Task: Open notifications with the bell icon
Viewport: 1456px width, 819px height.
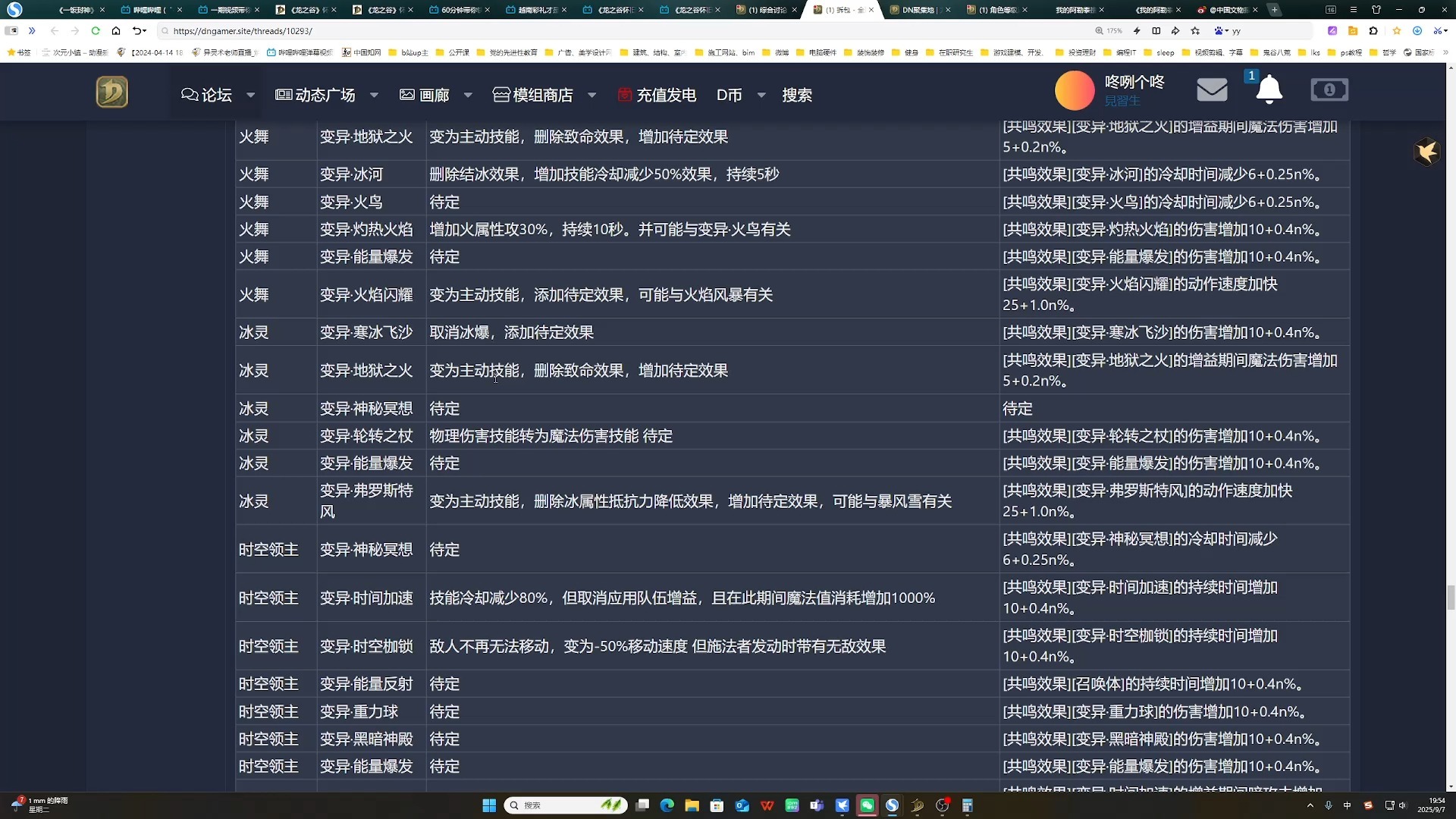Action: point(1269,89)
